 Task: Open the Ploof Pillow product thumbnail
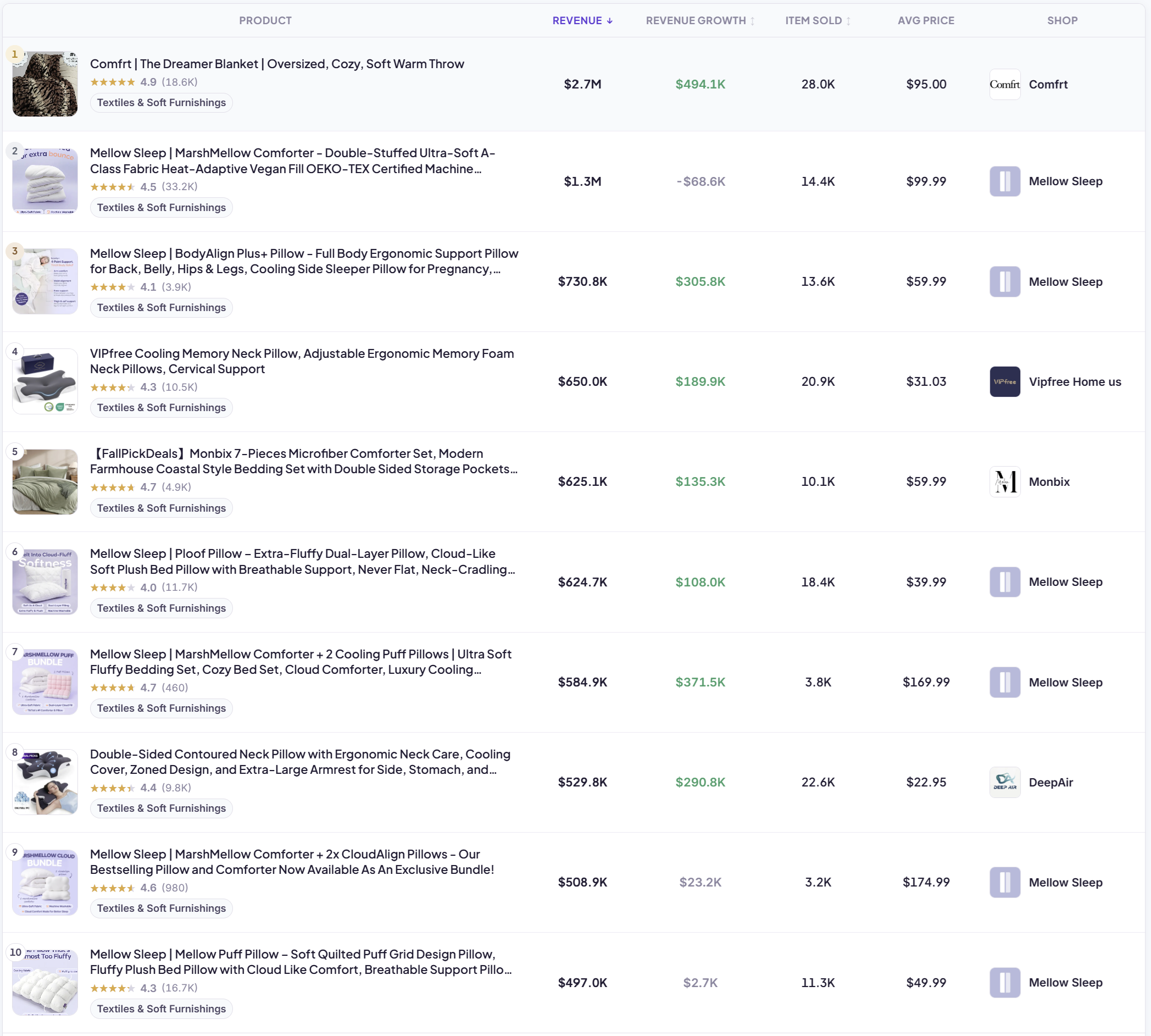[x=45, y=581]
